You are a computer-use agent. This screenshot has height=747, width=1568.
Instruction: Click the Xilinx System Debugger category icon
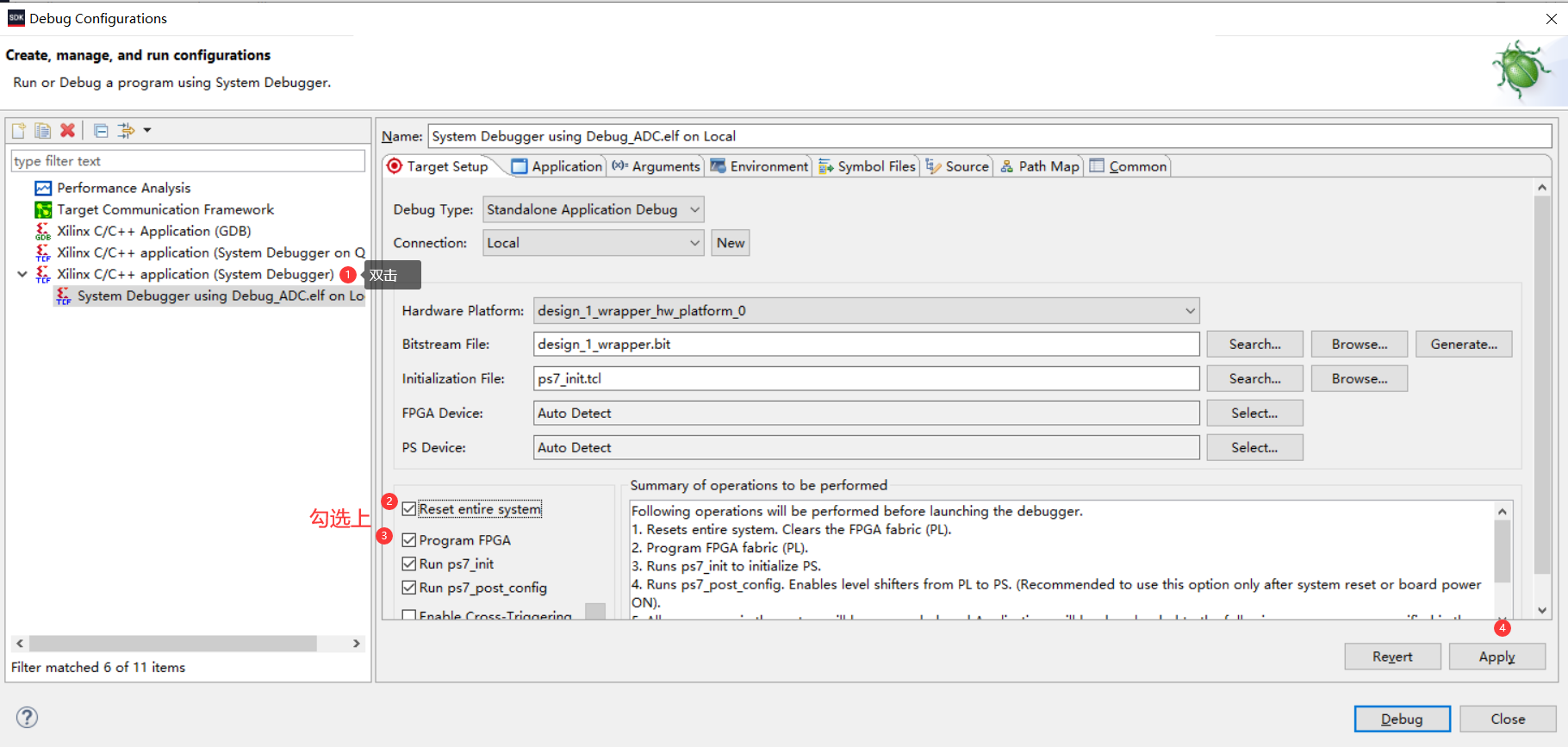click(43, 274)
